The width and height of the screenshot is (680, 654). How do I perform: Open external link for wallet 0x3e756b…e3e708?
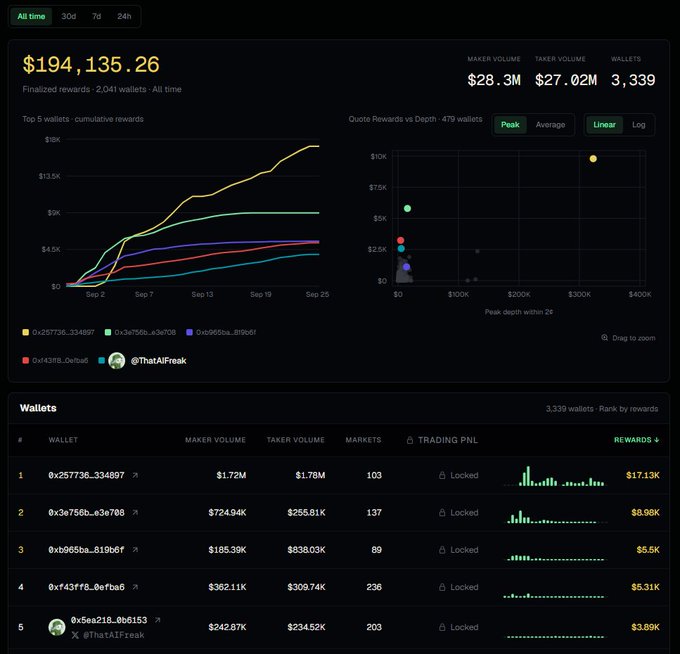click(135, 513)
